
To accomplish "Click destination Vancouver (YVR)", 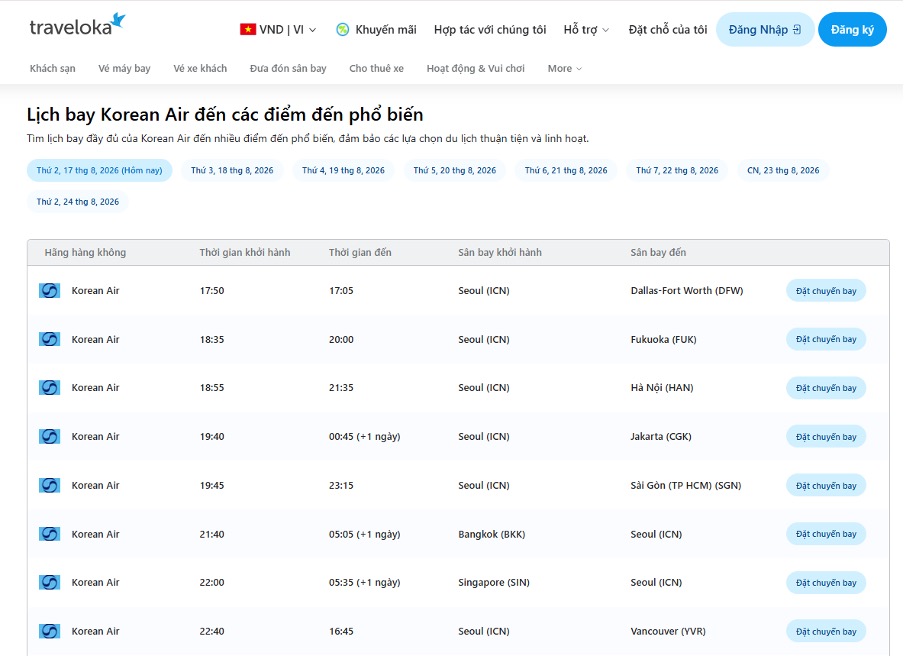I will click(x=668, y=632).
